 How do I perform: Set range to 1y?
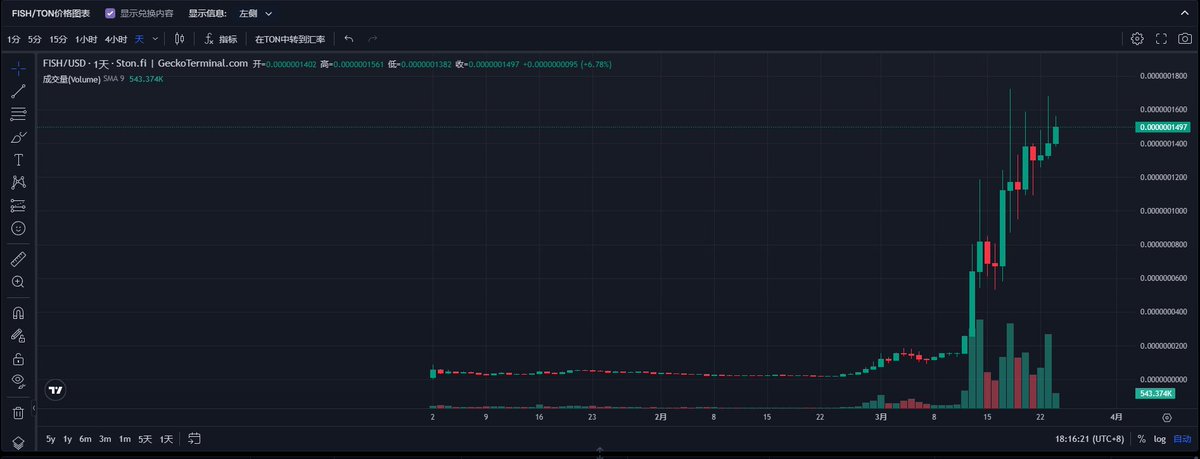67,439
